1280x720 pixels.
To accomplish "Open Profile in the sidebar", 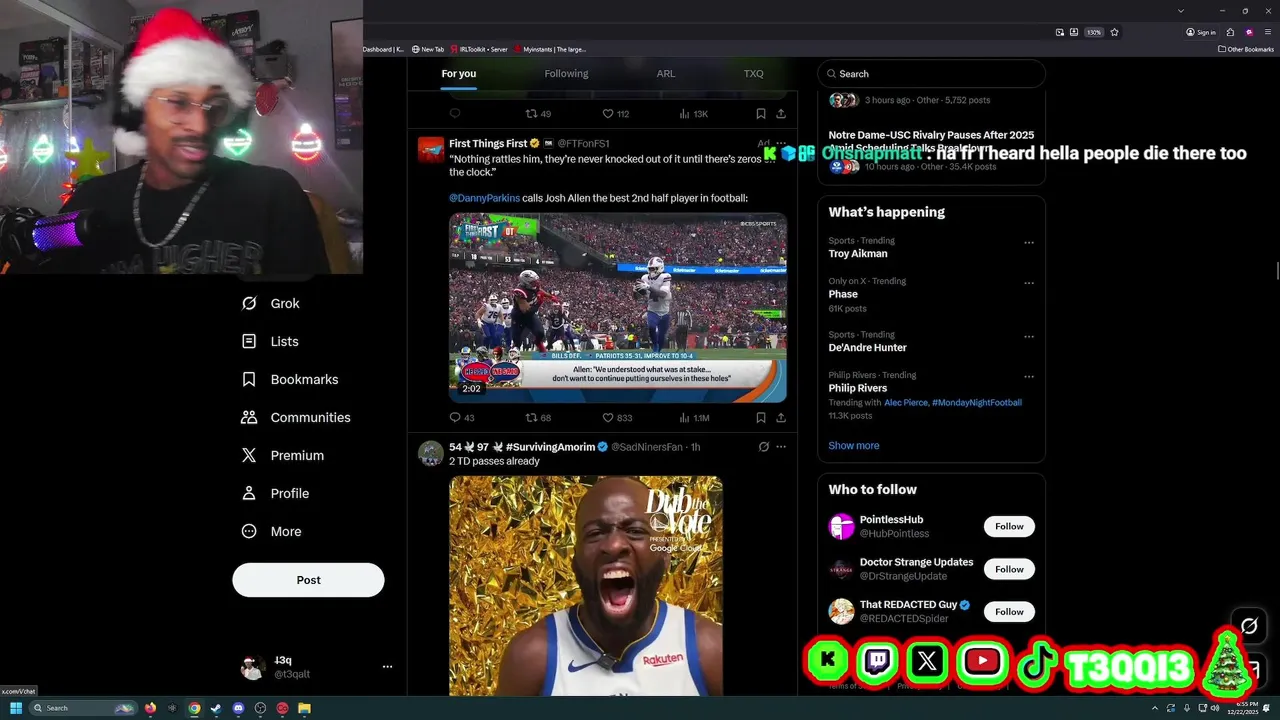I will (275, 493).
